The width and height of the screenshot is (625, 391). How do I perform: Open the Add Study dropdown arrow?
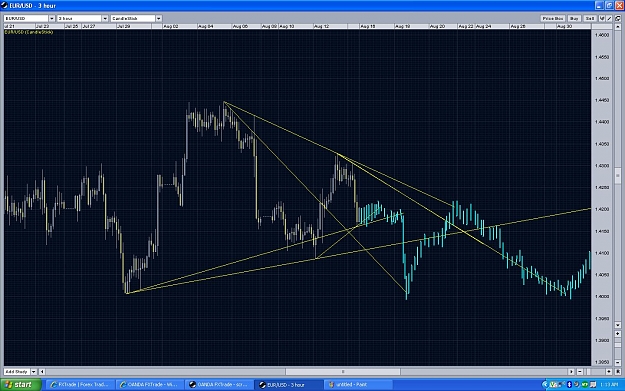click(x=34, y=371)
